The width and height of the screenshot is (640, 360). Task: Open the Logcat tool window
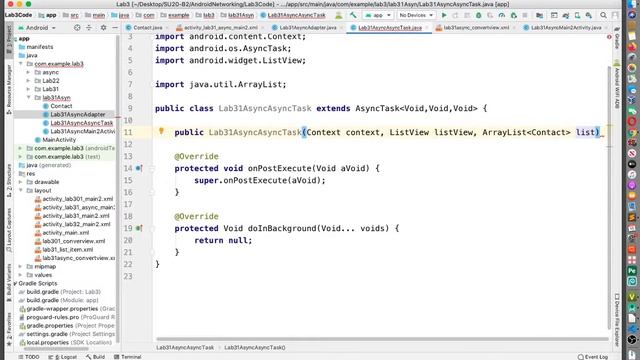pos(62,357)
